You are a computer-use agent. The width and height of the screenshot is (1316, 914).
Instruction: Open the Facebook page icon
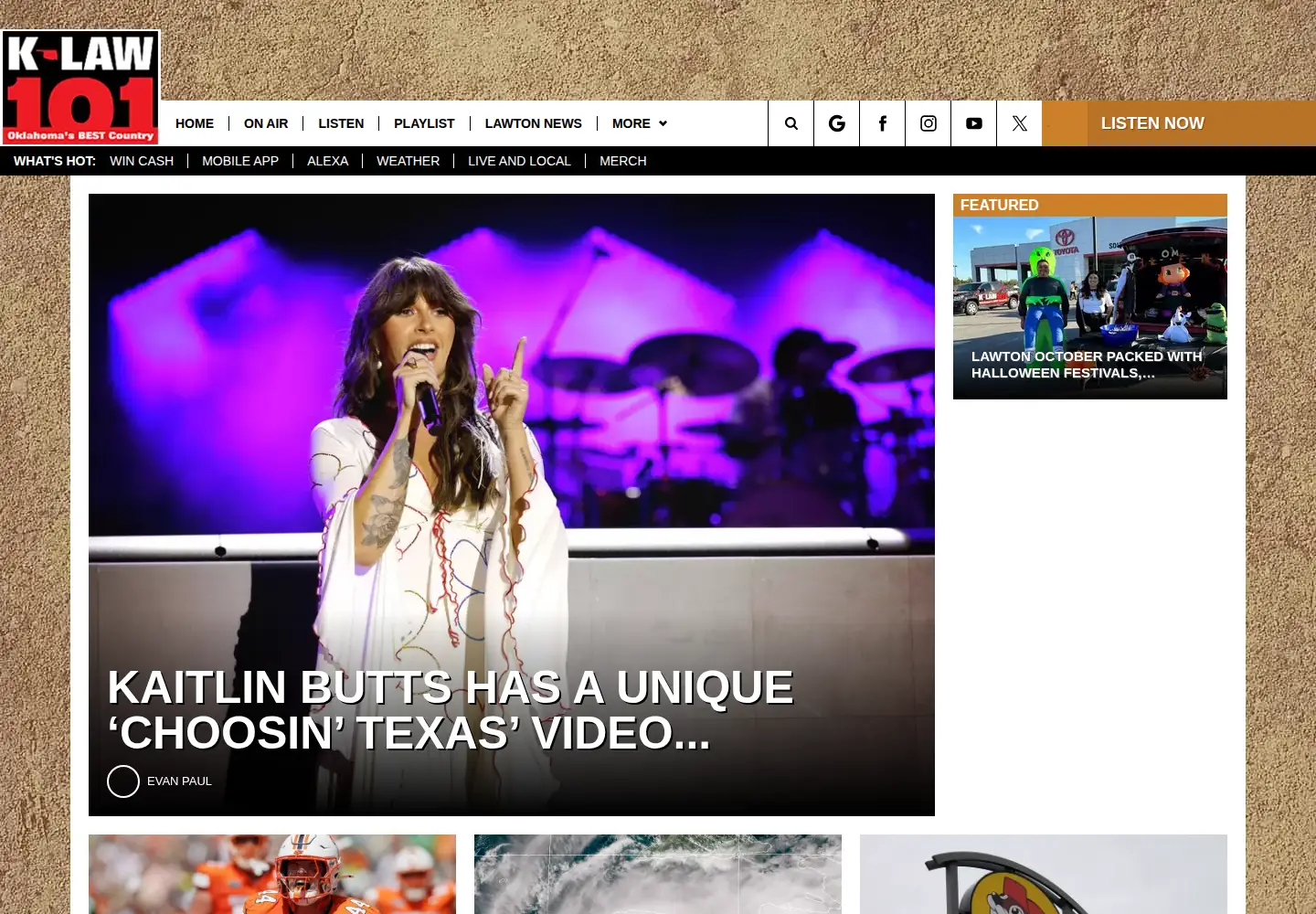(x=883, y=123)
